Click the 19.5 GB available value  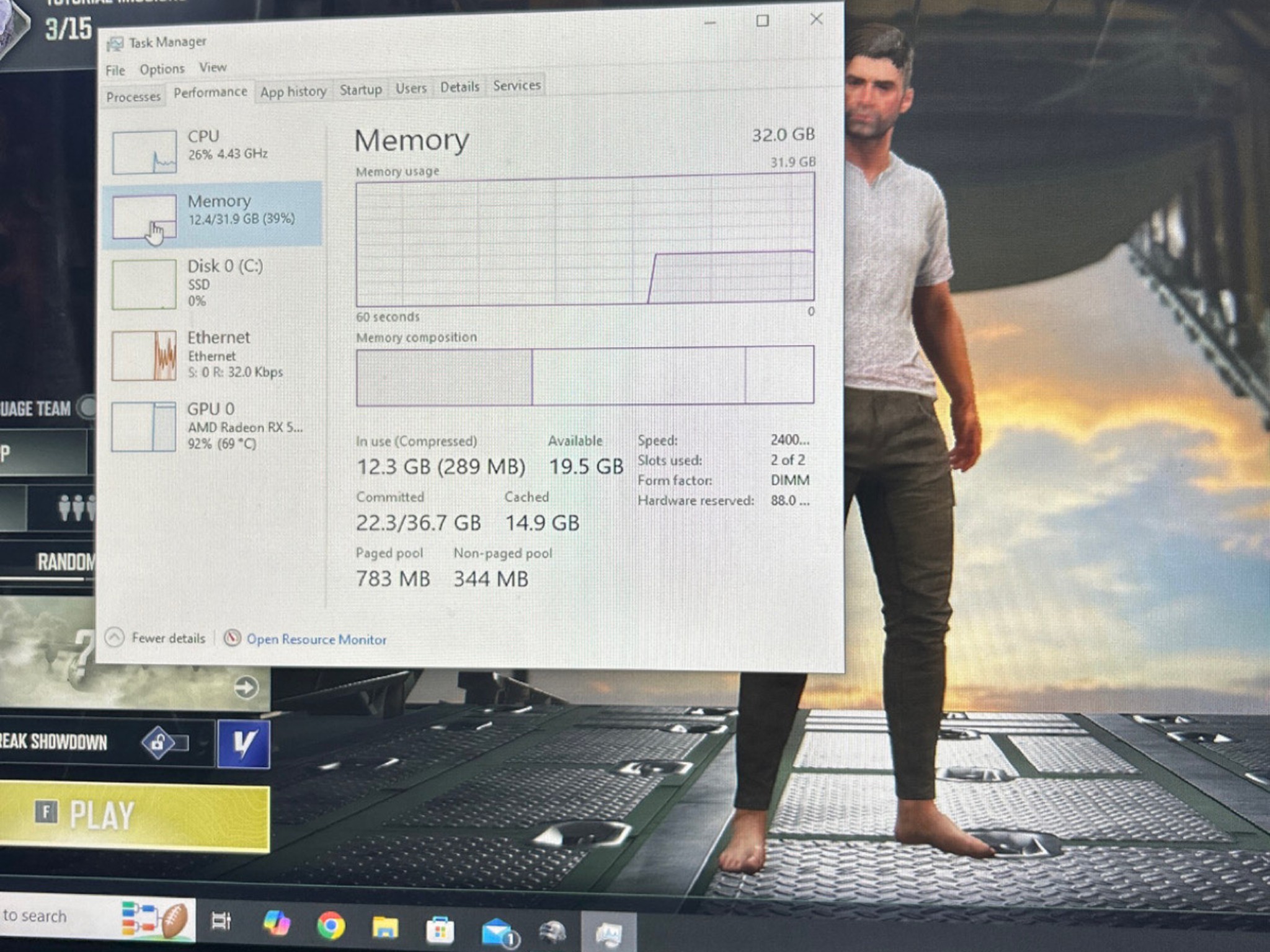(x=586, y=466)
